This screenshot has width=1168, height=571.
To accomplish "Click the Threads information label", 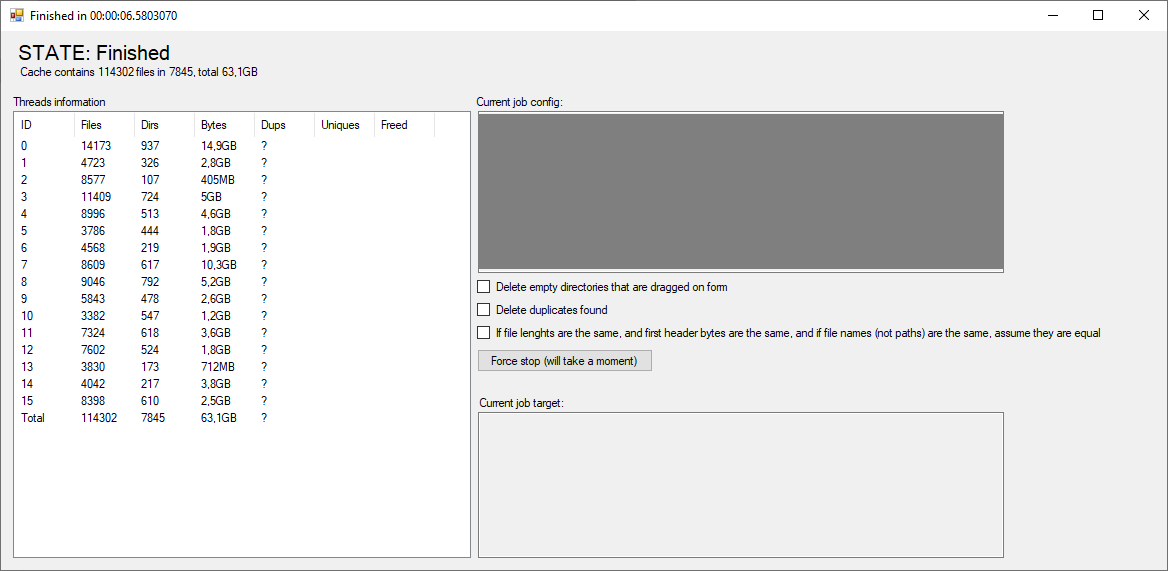I will (x=60, y=102).
